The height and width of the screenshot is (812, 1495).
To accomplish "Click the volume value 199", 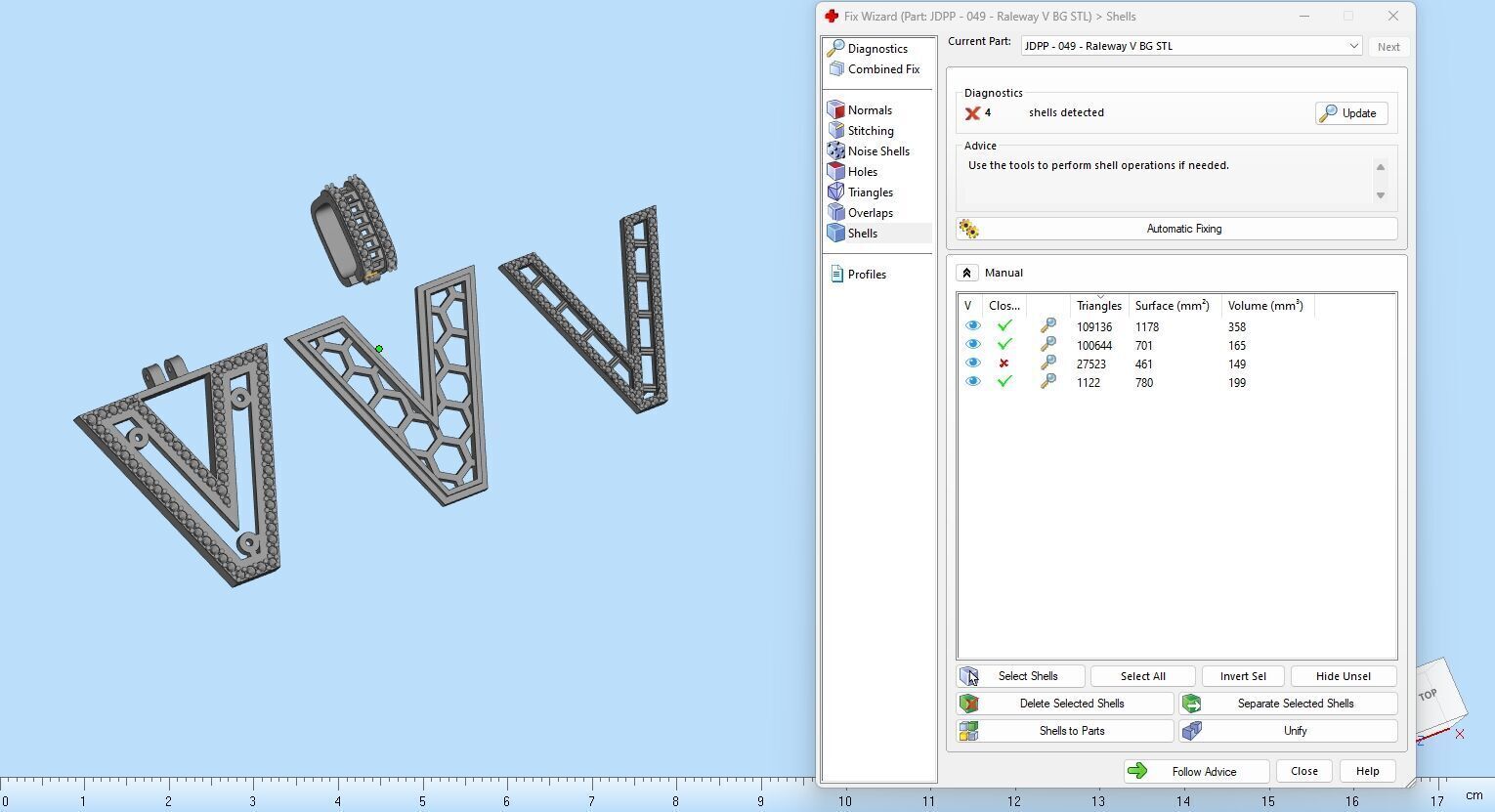I will click(x=1237, y=383).
